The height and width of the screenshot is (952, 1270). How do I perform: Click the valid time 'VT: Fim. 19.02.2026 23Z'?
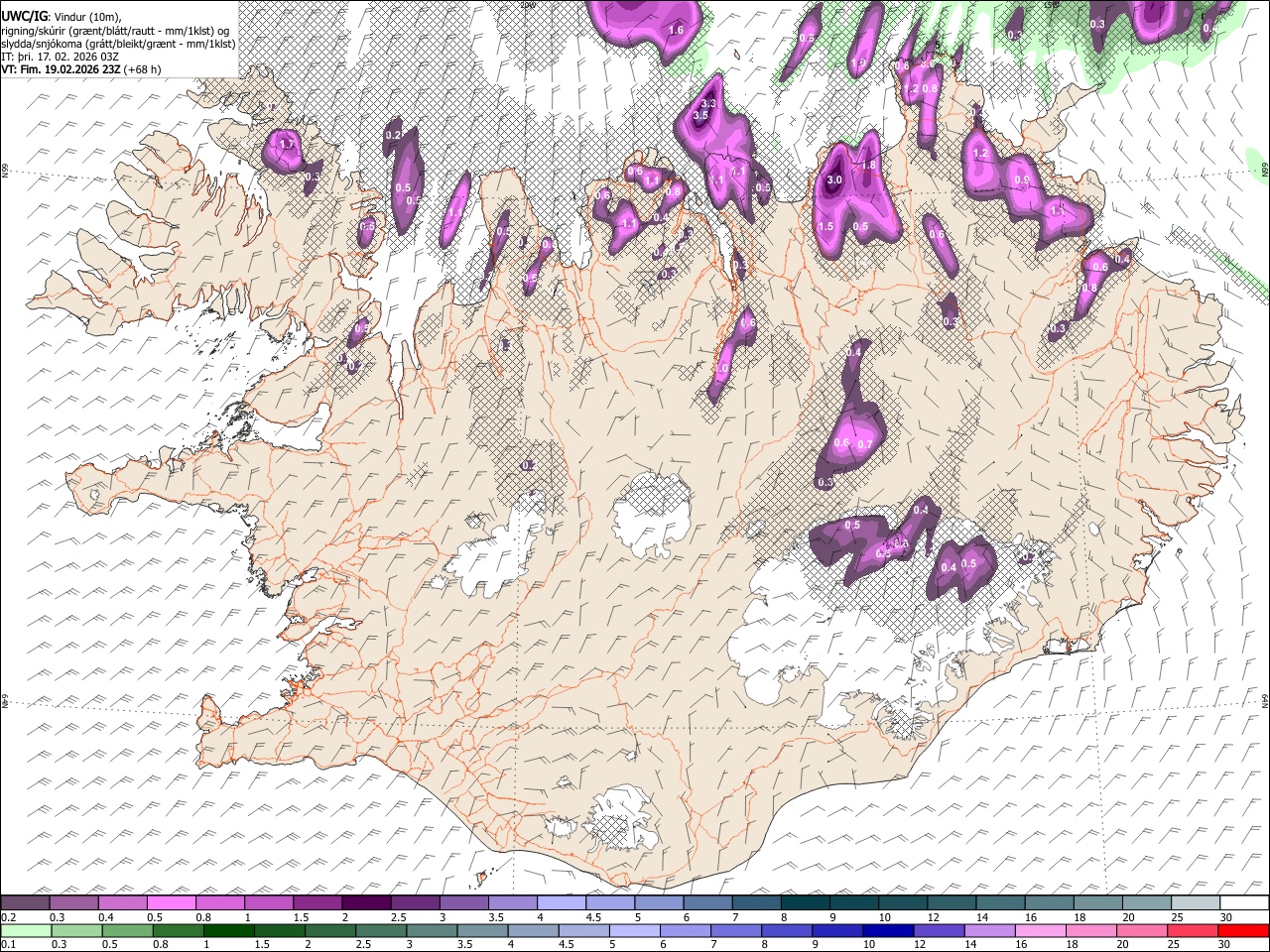tap(61, 69)
